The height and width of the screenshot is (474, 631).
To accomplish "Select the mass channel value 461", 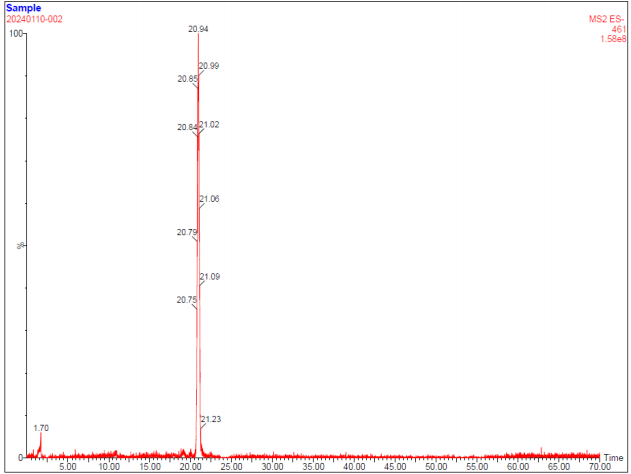I will pos(619,29).
